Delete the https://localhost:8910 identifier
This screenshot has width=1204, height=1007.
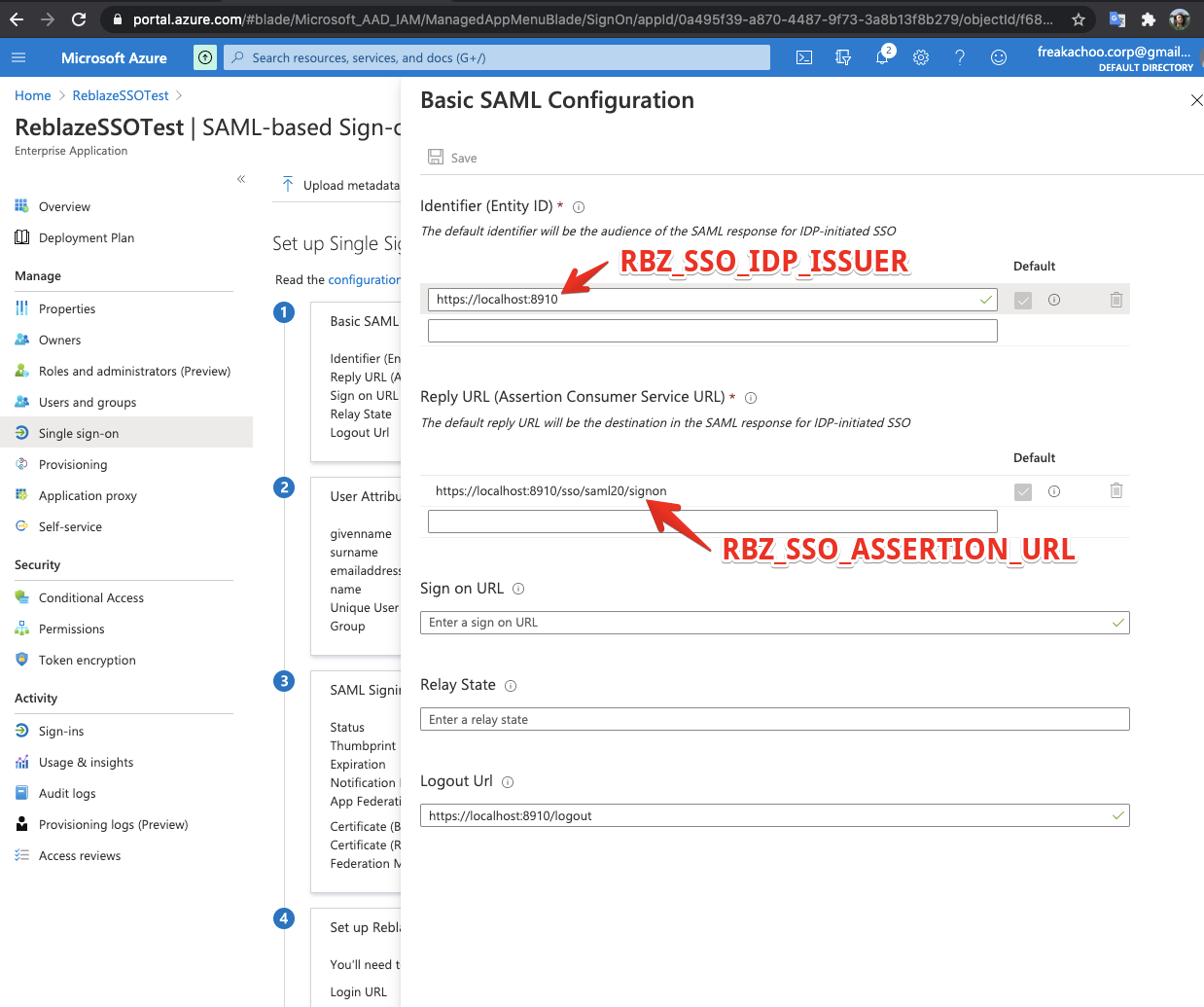coord(1116,300)
